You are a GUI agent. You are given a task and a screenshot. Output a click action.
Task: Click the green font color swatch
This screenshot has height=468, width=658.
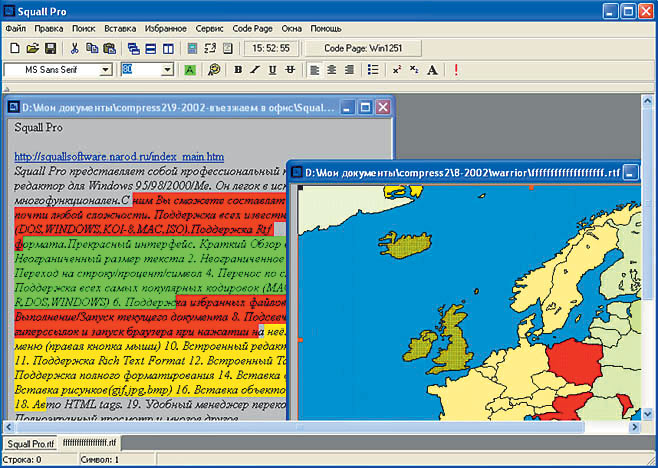[x=190, y=70]
